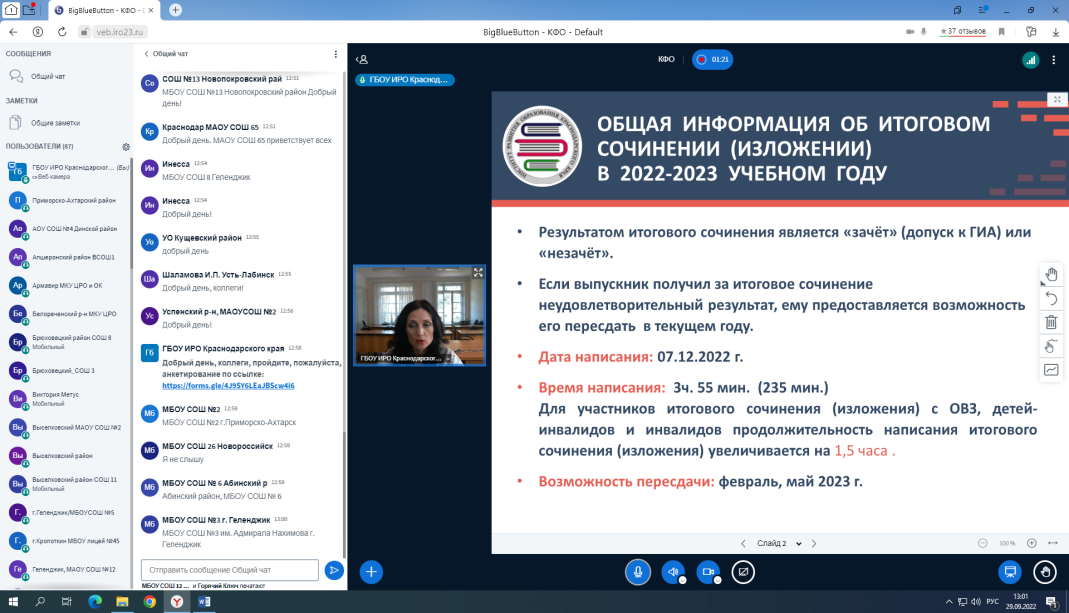Click the connection status signal icon

(x=1030, y=60)
